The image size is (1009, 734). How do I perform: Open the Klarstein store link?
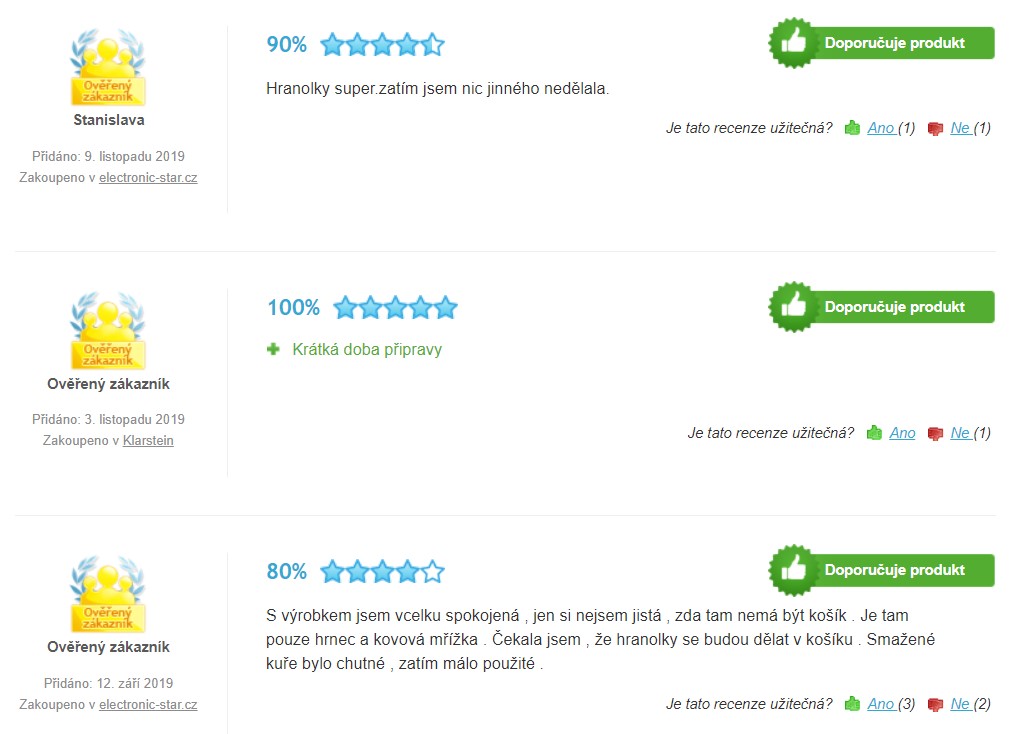click(148, 440)
